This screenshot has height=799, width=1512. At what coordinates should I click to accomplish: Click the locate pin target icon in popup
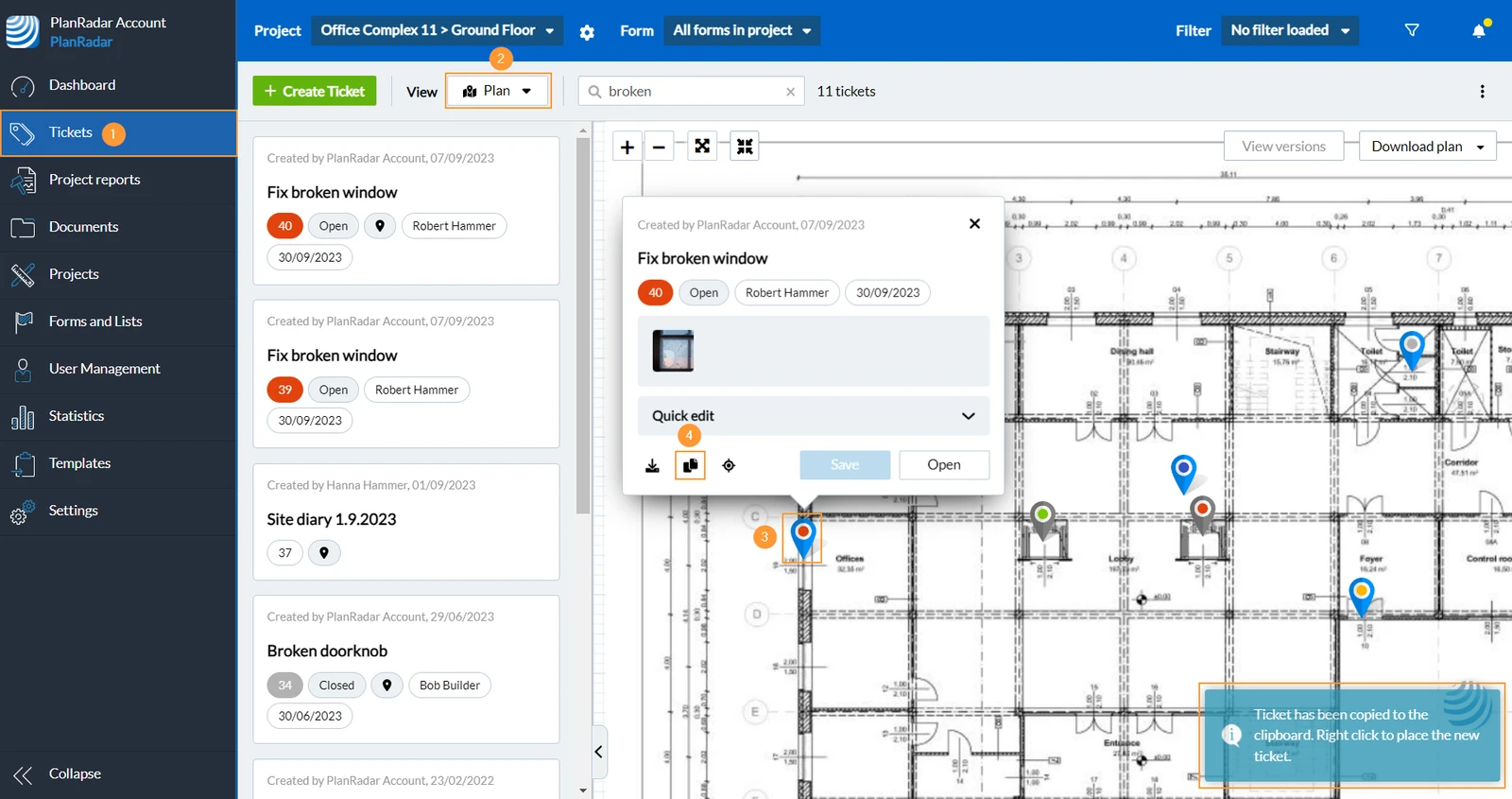(729, 465)
